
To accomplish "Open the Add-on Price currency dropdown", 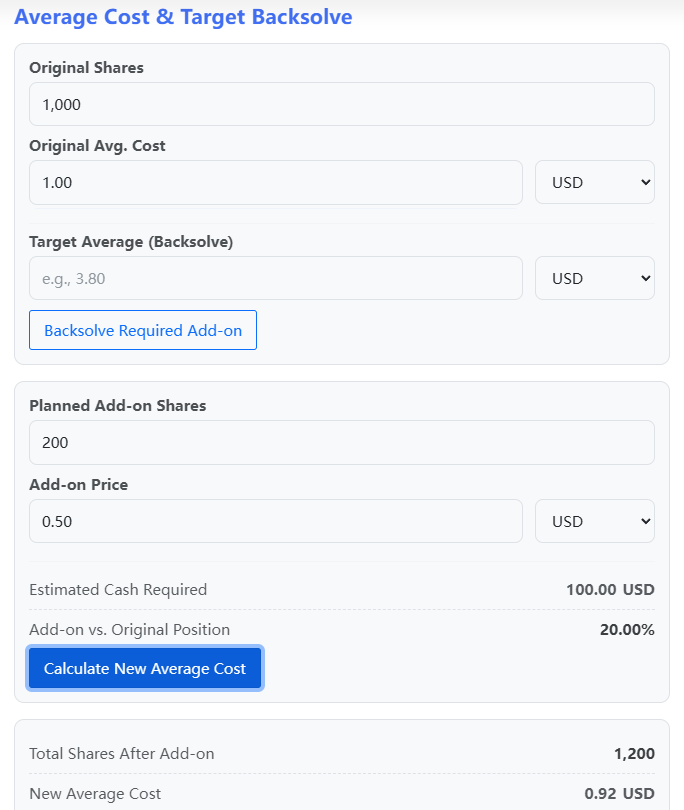I will click(595, 521).
